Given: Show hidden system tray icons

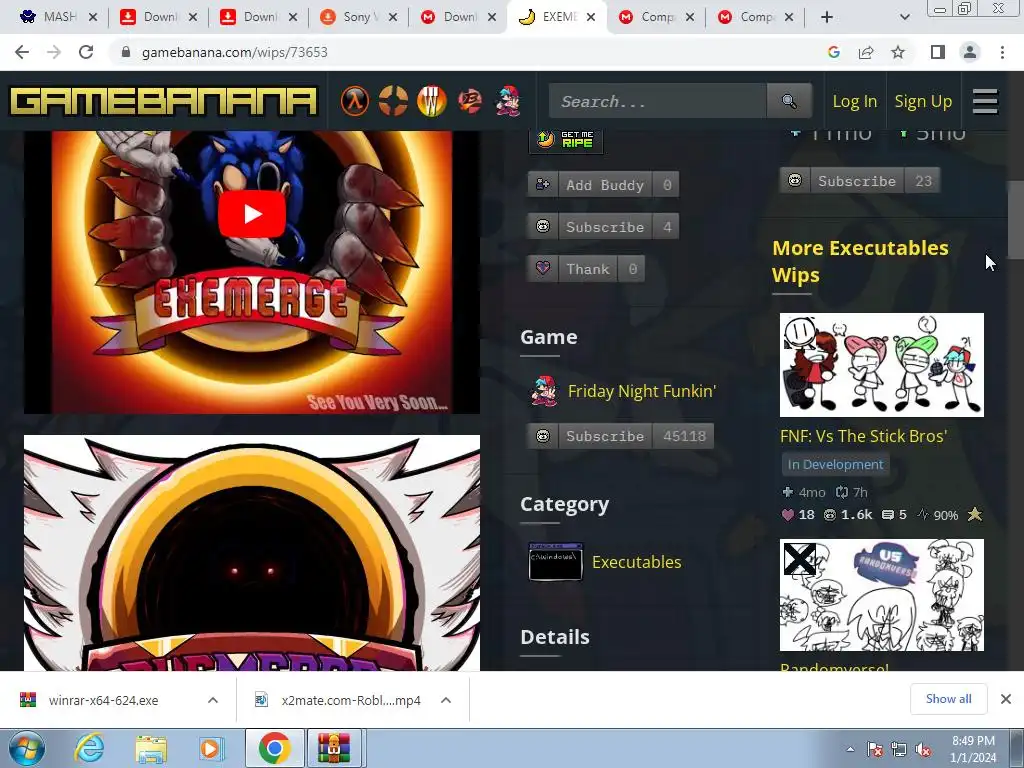Looking at the screenshot, I should (850, 750).
